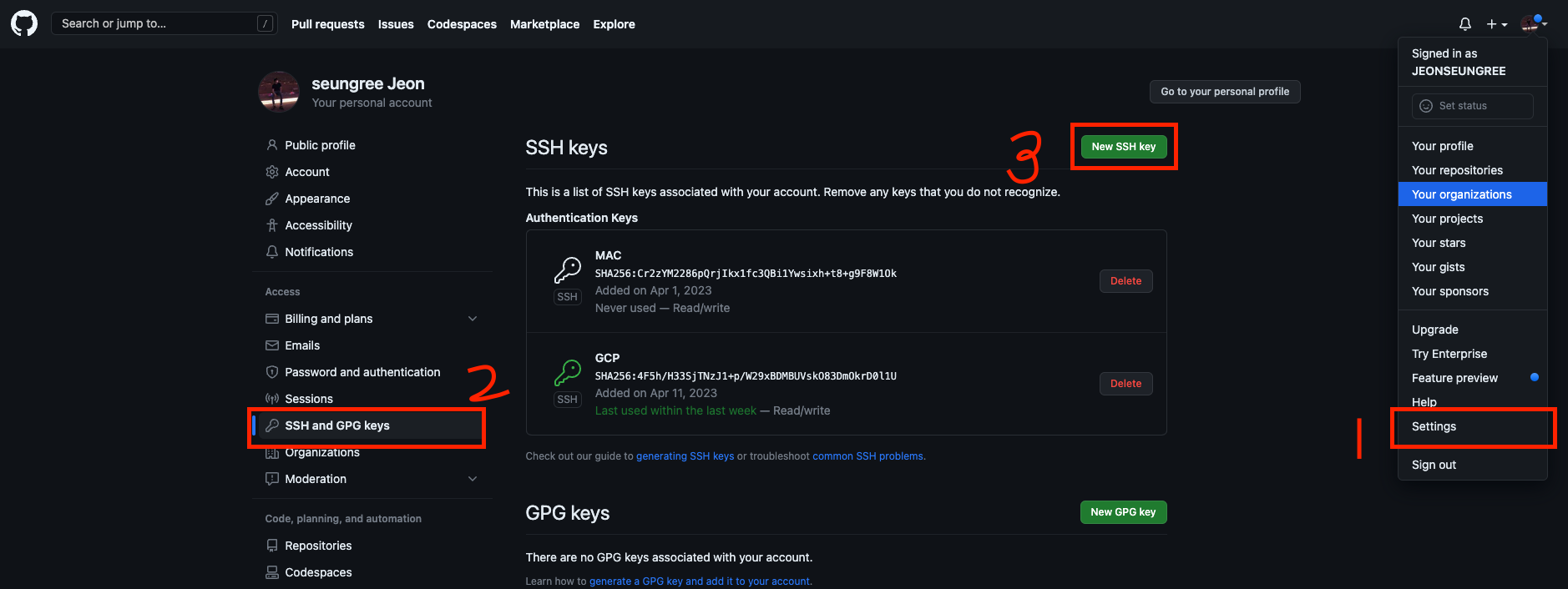The height and width of the screenshot is (589, 1568).
Task: Open Public profile settings page
Action: [x=372, y=145]
